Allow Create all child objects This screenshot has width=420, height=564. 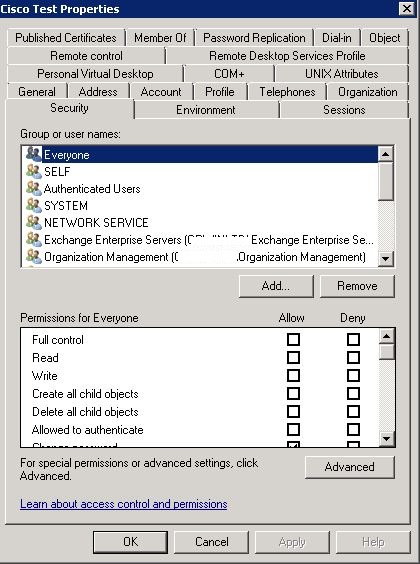click(293, 393)
